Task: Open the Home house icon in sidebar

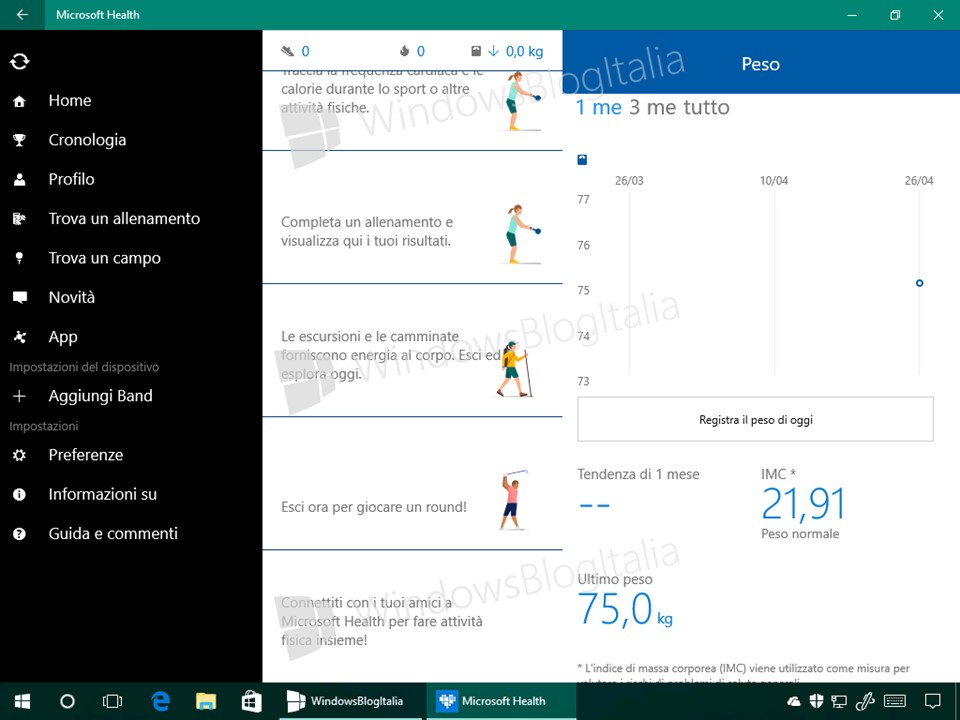Action: pyautogui.click(x=20, y=101)
